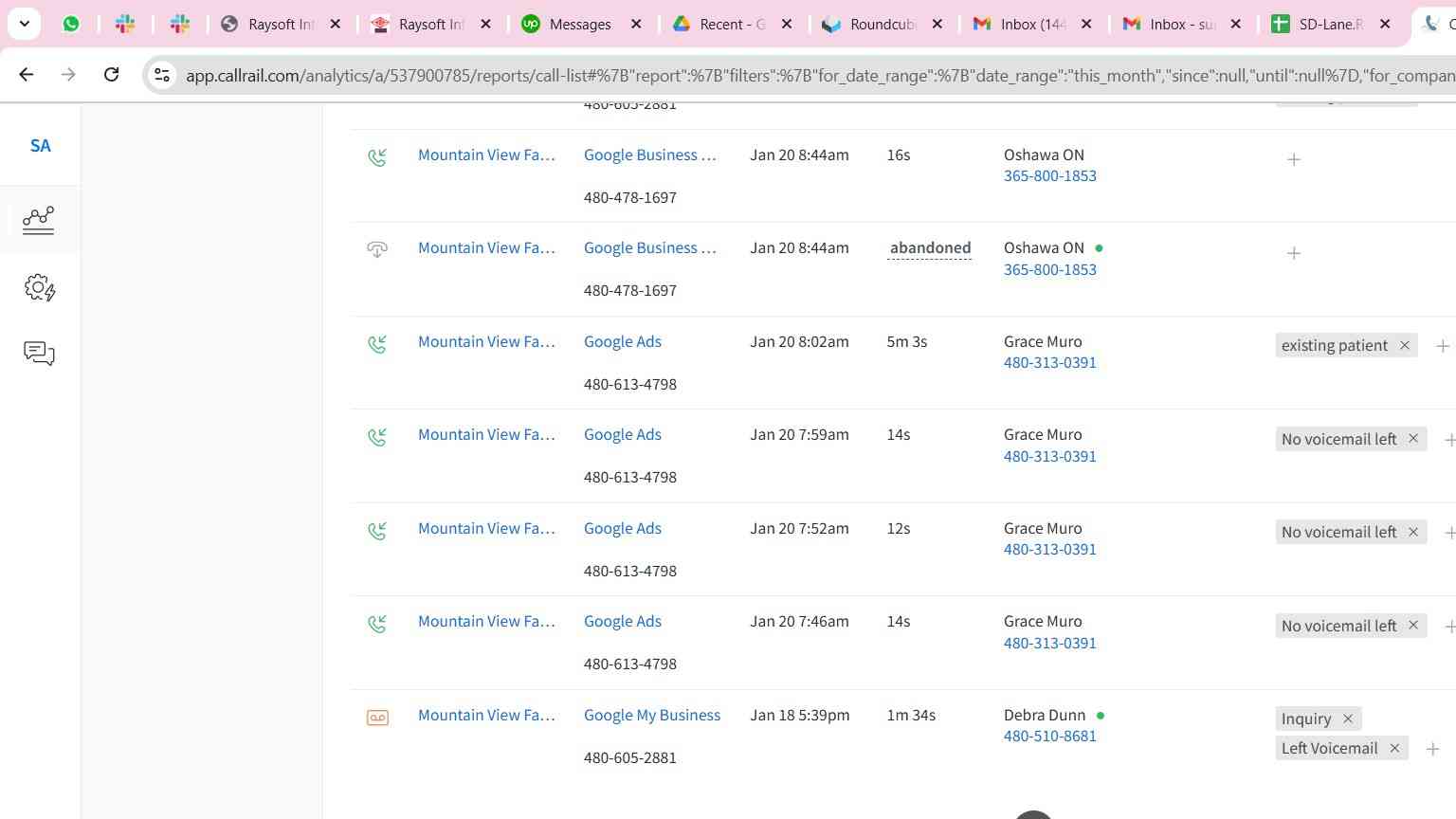Click inbound call icon for Jan 20 7:52am

[377, 531]
